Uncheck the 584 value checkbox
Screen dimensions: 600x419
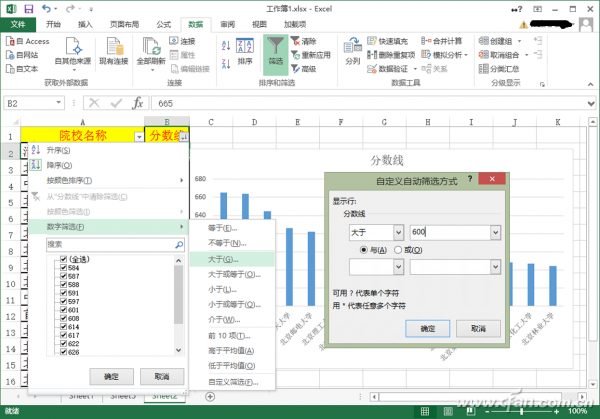click(63, 268)
